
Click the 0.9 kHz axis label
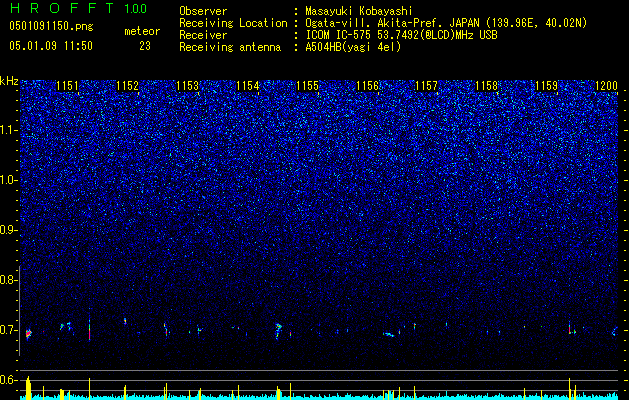point(9,230)
